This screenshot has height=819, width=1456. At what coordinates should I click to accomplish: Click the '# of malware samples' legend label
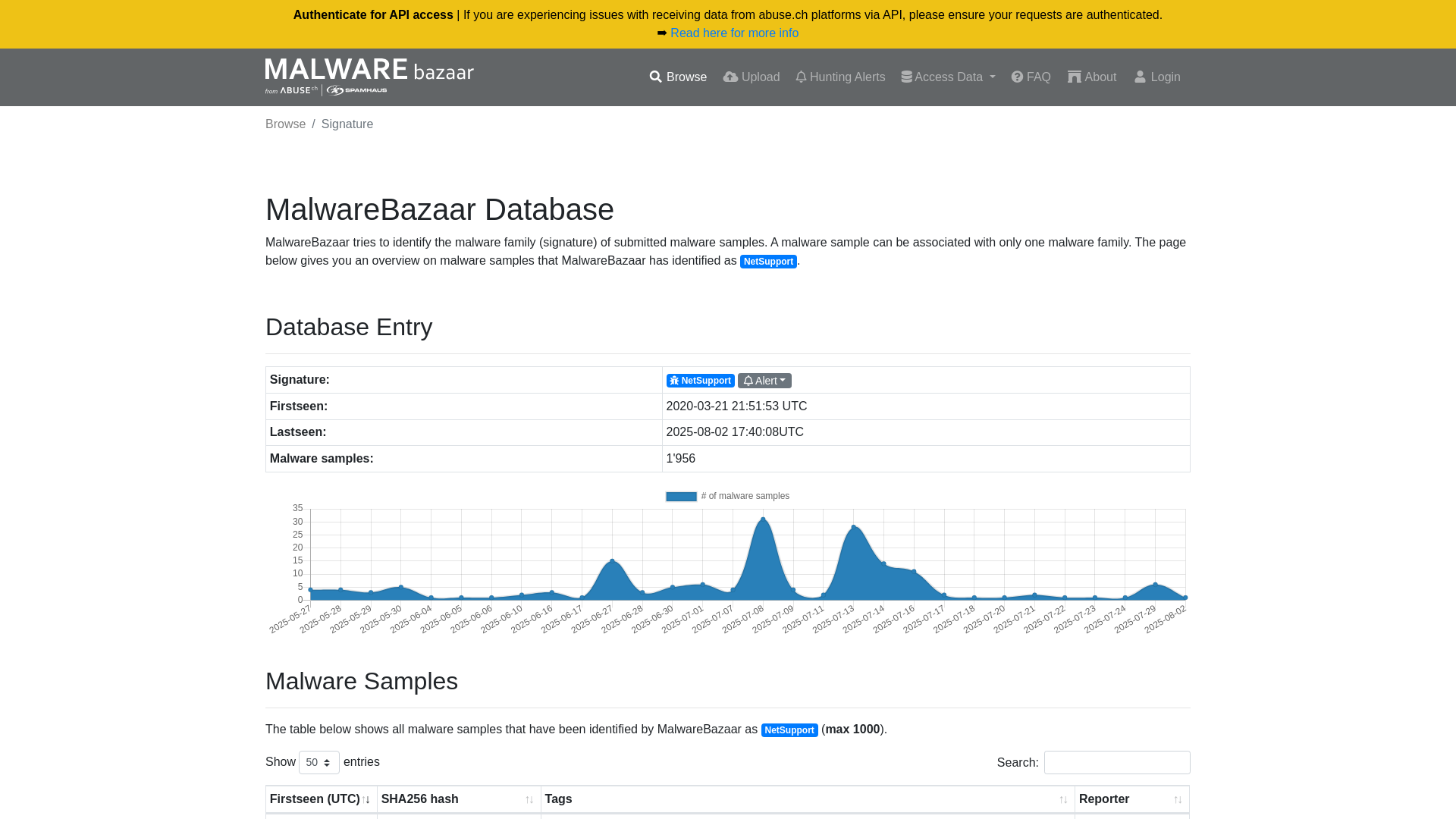[x=745, y=497]
